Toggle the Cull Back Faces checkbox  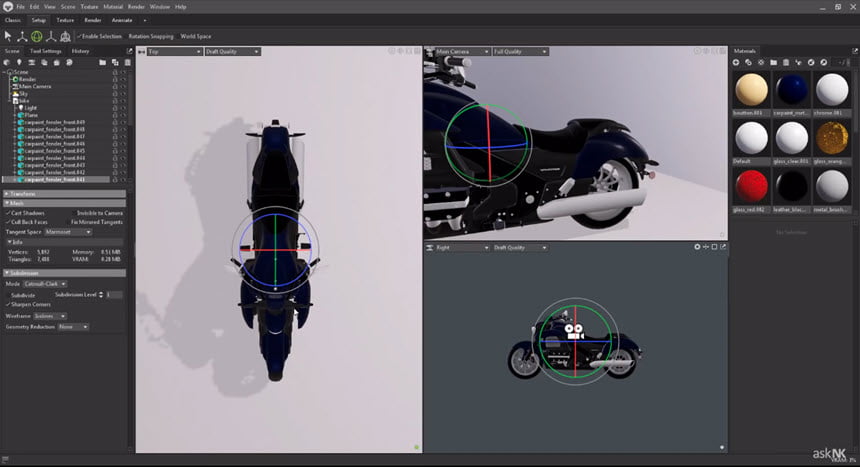8,222
